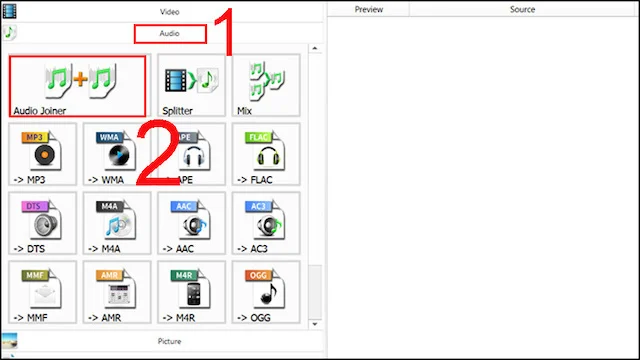Choose the -> AAC conversion
Image resolution: width=640 pixels, height=360 pixels.
tap(191, 223)
